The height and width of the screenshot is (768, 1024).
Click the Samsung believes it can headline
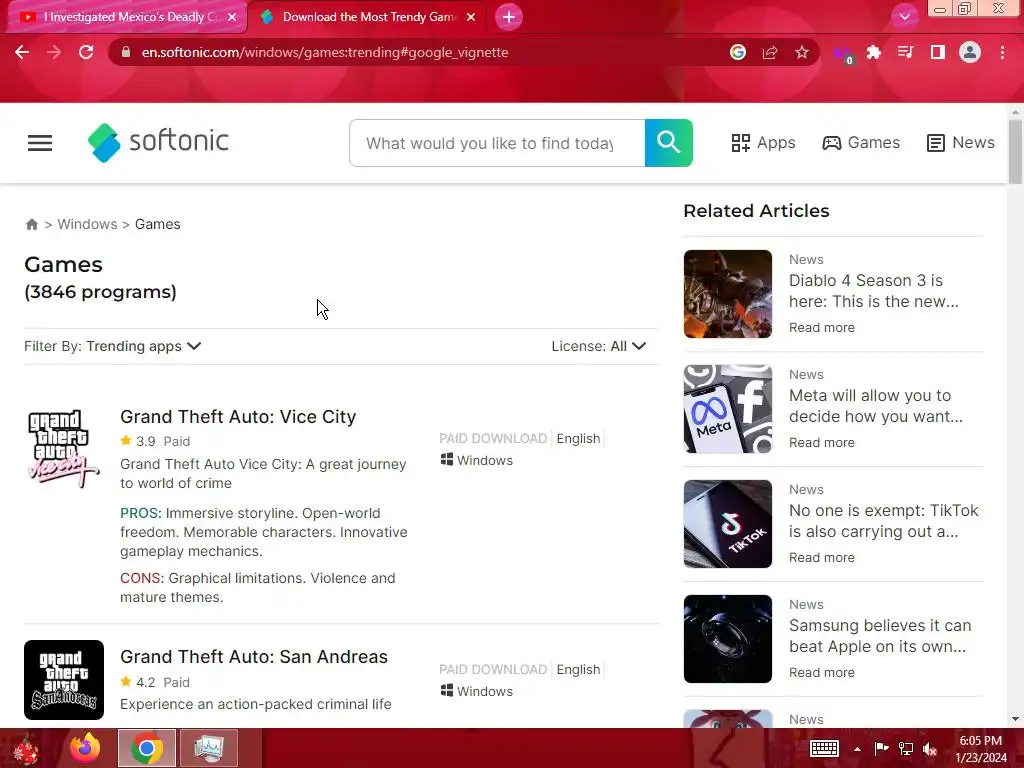[x=880, y=635]
